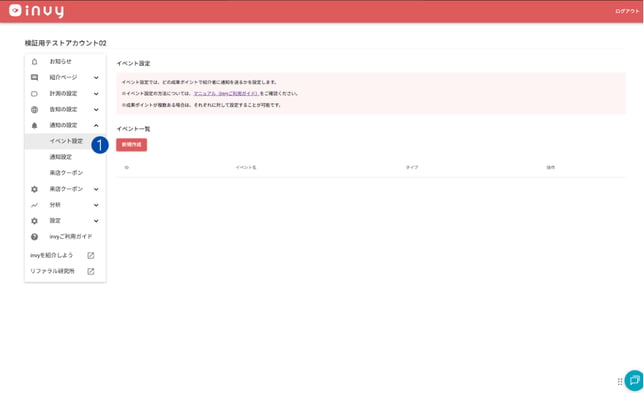This screenshot has width=644, height=393.
Task: Click the イベント一覧 section heading
Action: point(133,129)
